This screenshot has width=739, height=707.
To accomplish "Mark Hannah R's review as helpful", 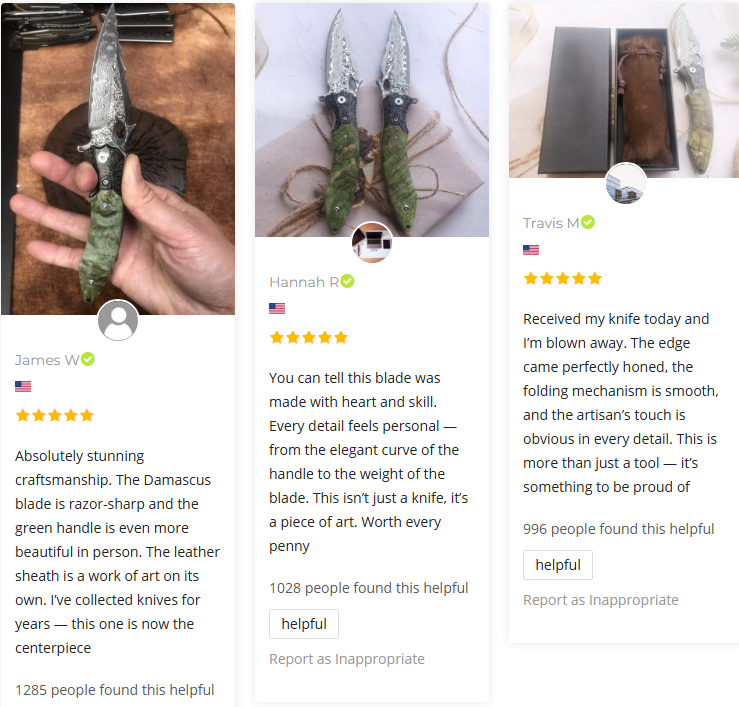I will click(x=304, y=624).
